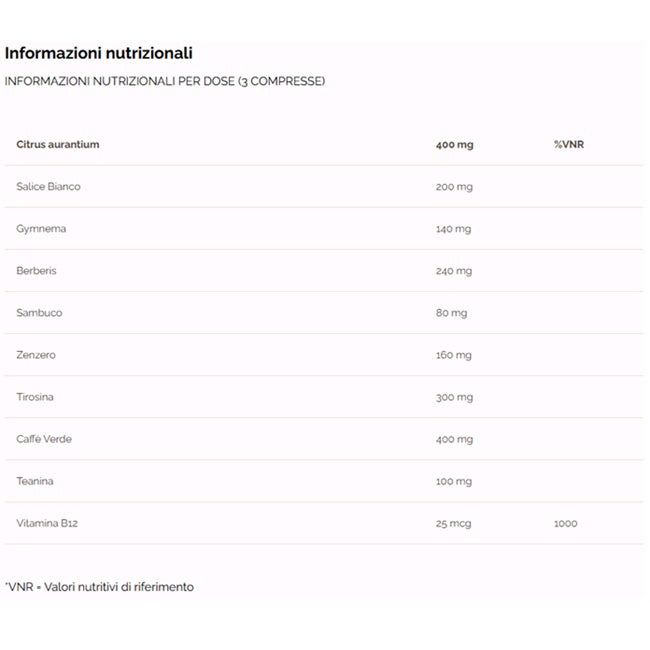Select the "Sambuco" ingredient name
The width and height of the screenshot is (650, 650).
tap(40, 313)
